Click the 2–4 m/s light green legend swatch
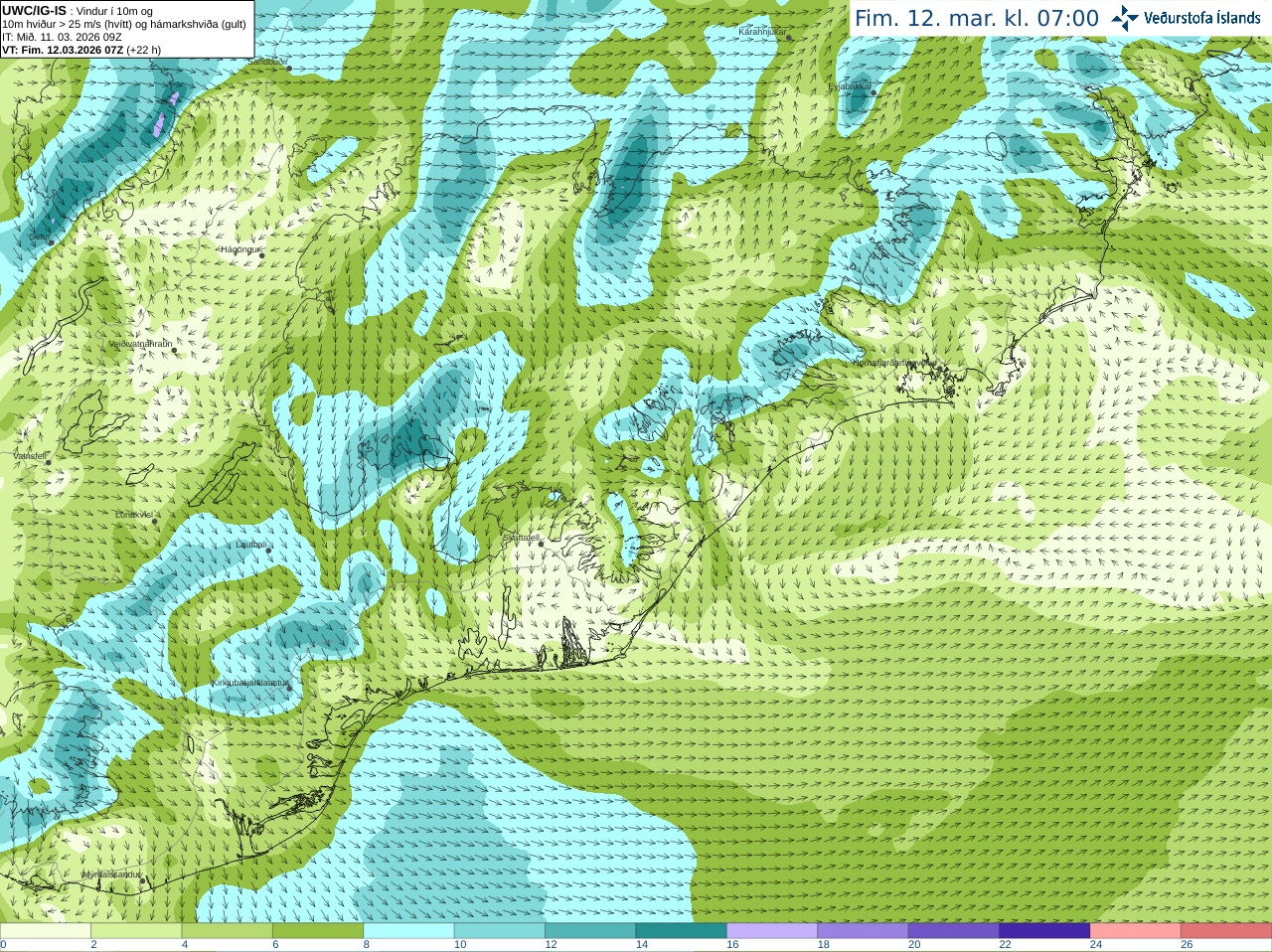This screenshot has width=1272, height=952. click(x=136, y=931)
